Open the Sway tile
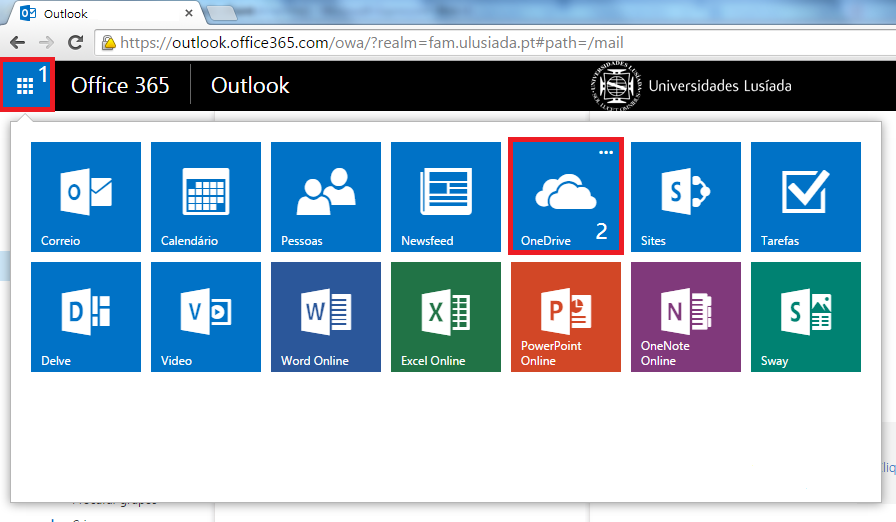This screenshot has width=896, height=522. (x=806, y=317)
